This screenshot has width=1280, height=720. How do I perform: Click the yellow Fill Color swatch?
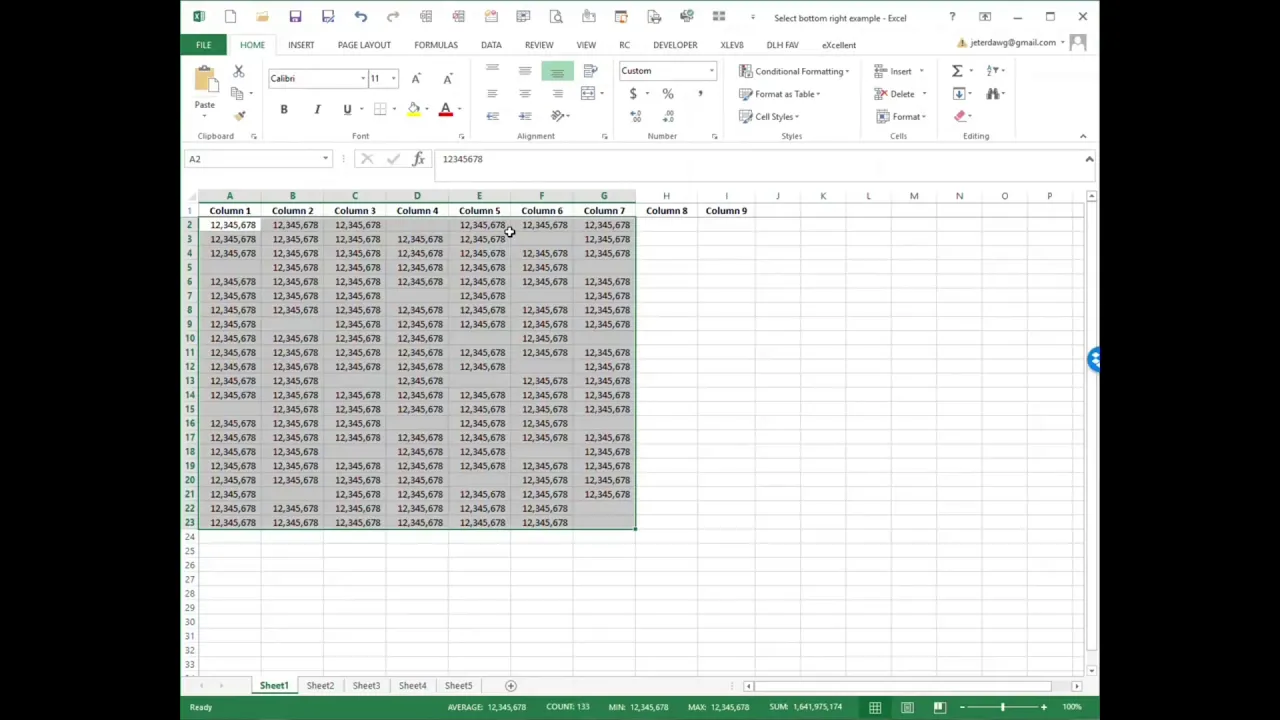tap(413, 109)
